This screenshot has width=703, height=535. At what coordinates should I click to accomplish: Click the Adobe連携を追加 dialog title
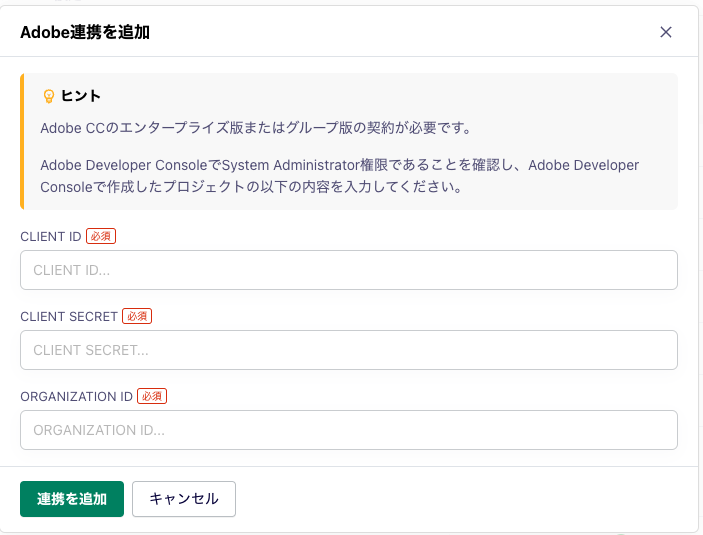click(x=85, y=32)
